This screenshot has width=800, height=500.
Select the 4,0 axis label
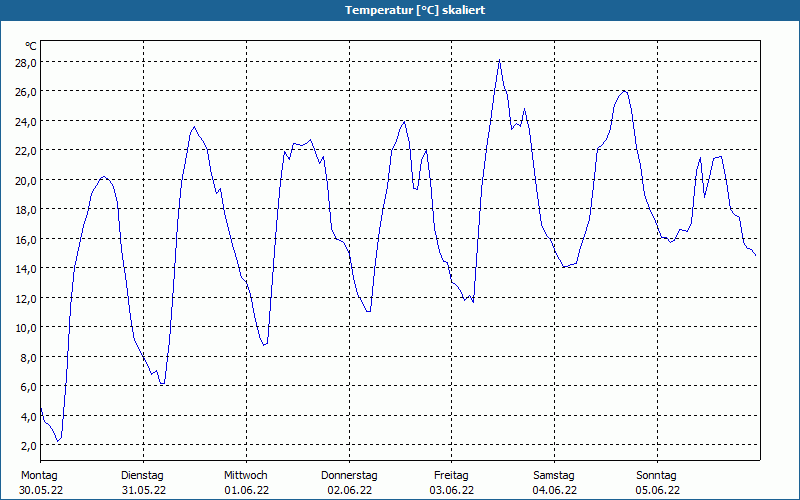[29, 416]
